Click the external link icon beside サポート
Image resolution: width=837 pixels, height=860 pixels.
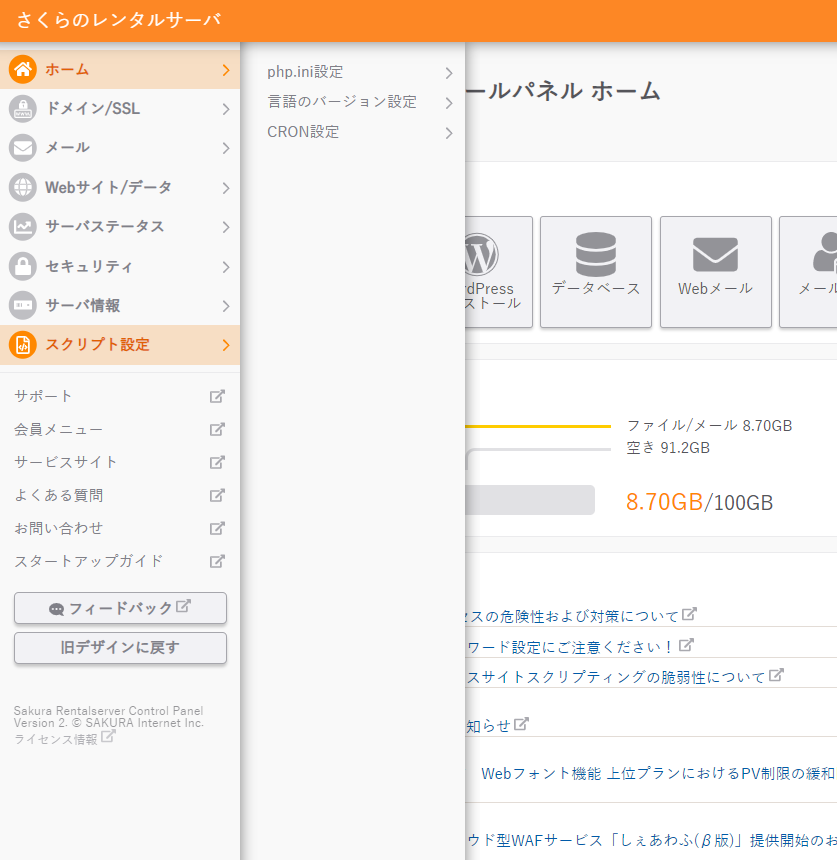[x=217, y=396]
